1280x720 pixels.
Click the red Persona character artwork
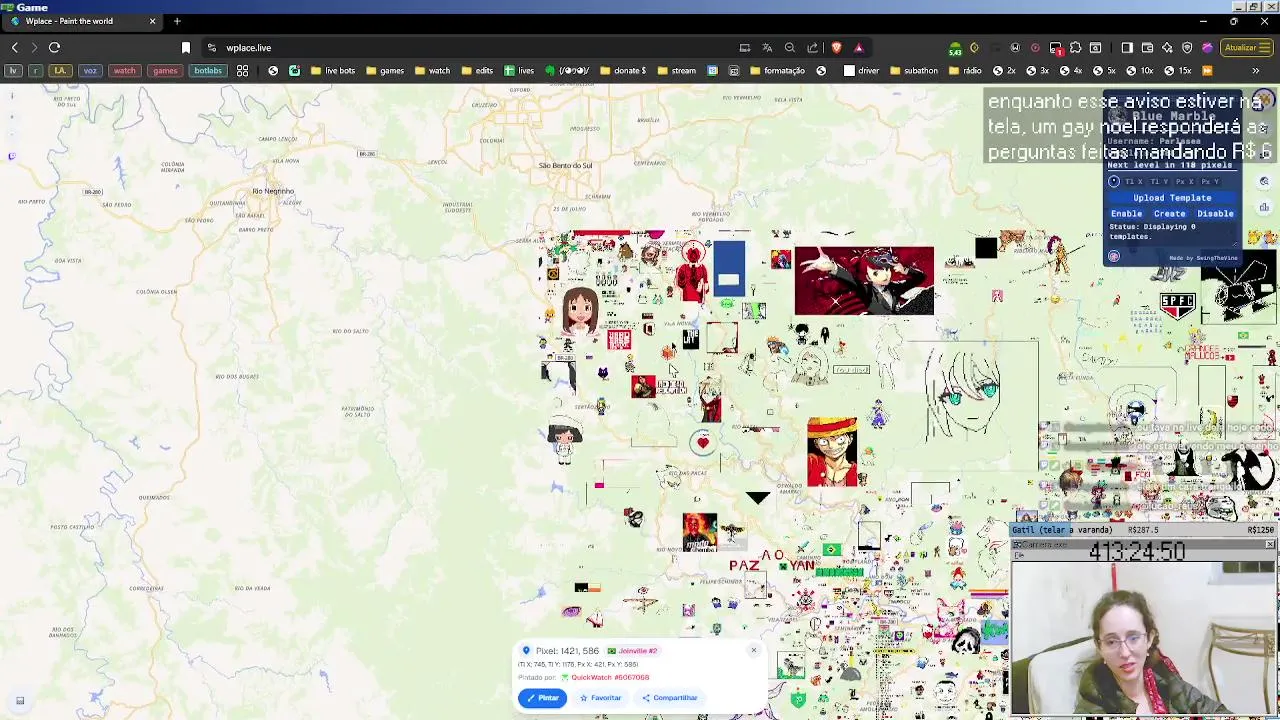pos(864,281)
